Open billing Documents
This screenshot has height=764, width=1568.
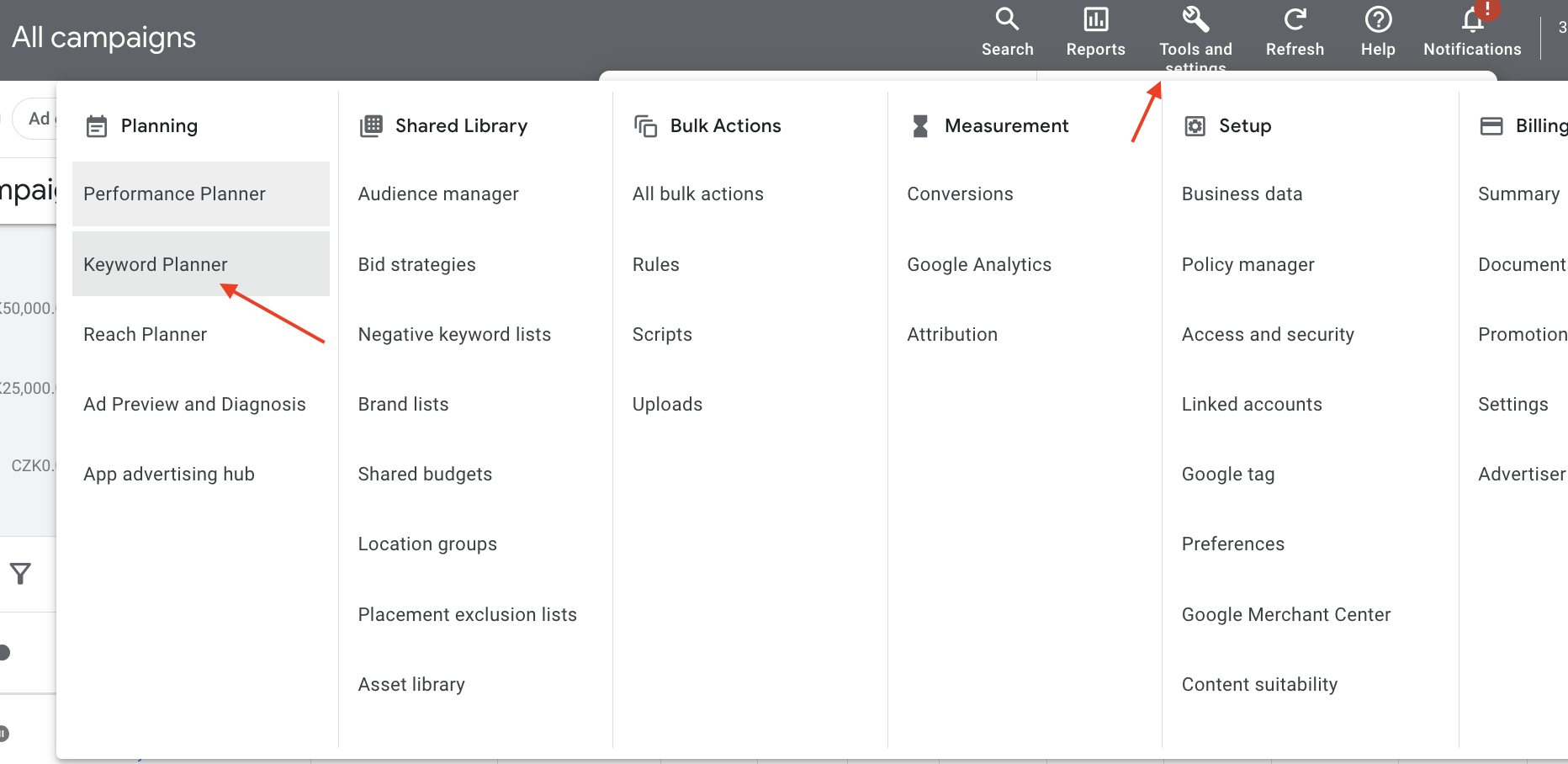coord(1523,265)
